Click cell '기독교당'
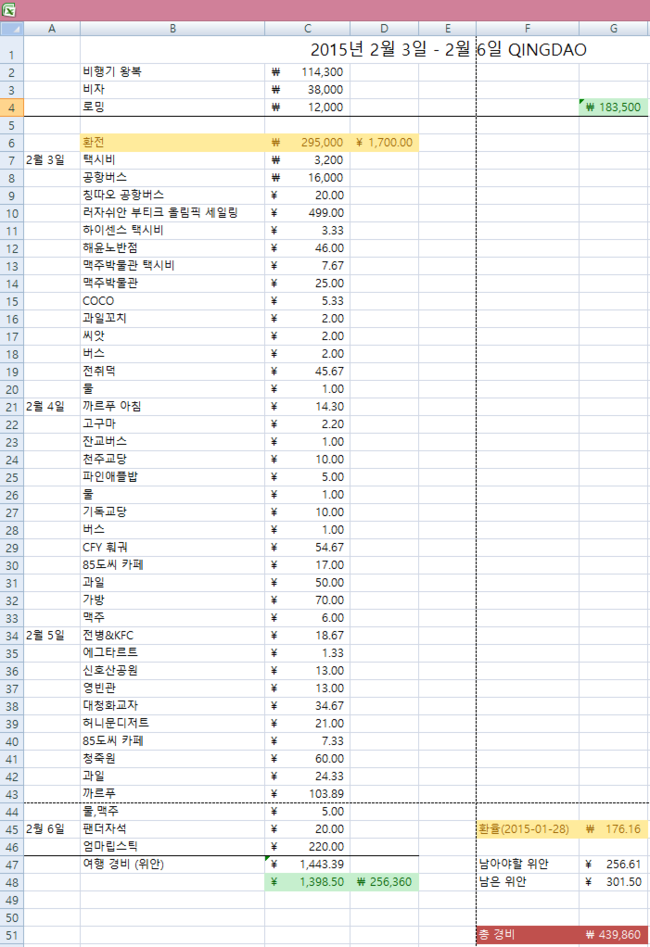The width and height of the screenshot is (650, 947). click(x=172, y=512)
